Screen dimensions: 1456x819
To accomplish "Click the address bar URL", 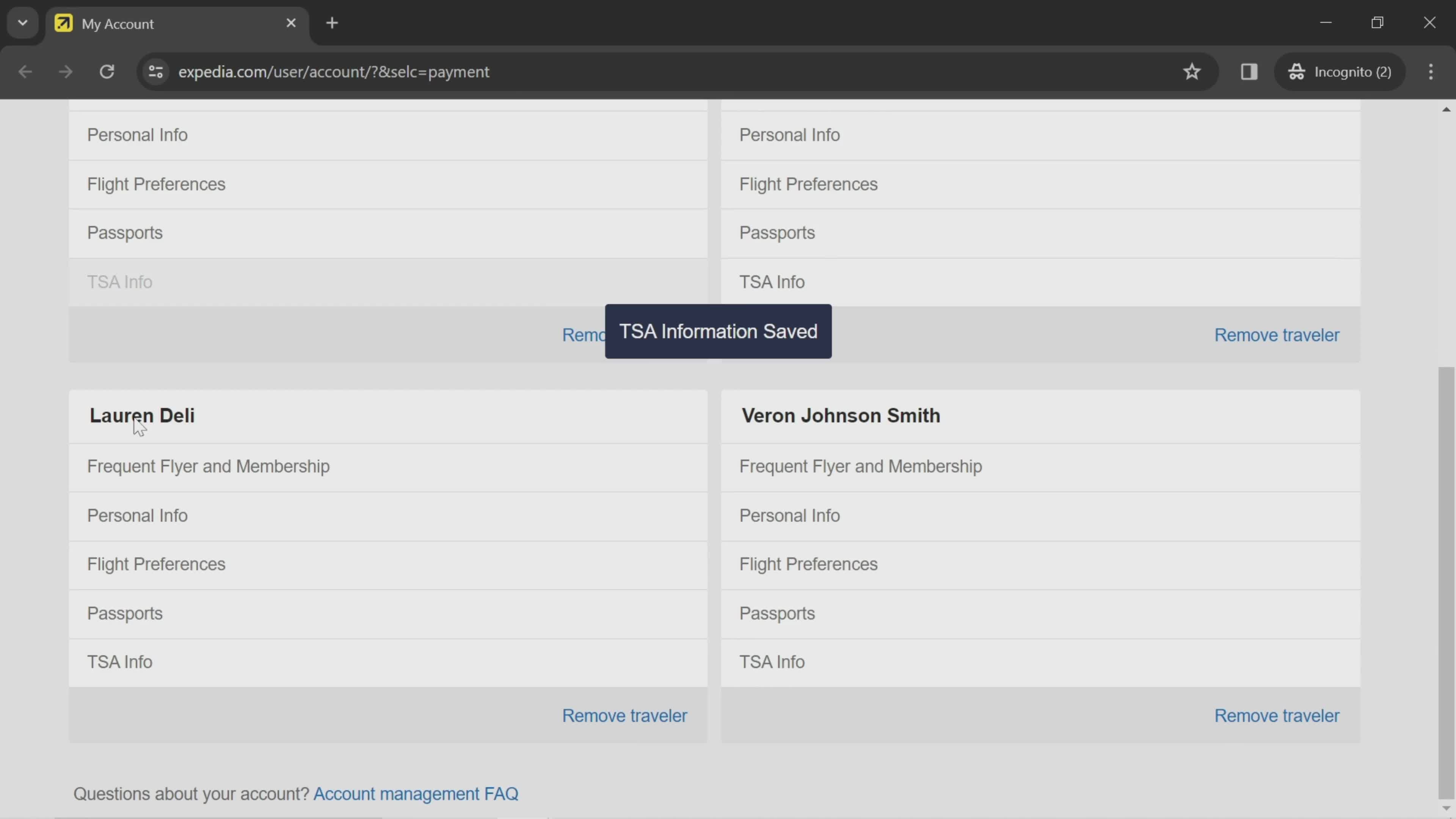I will click(x=334, y=72).
